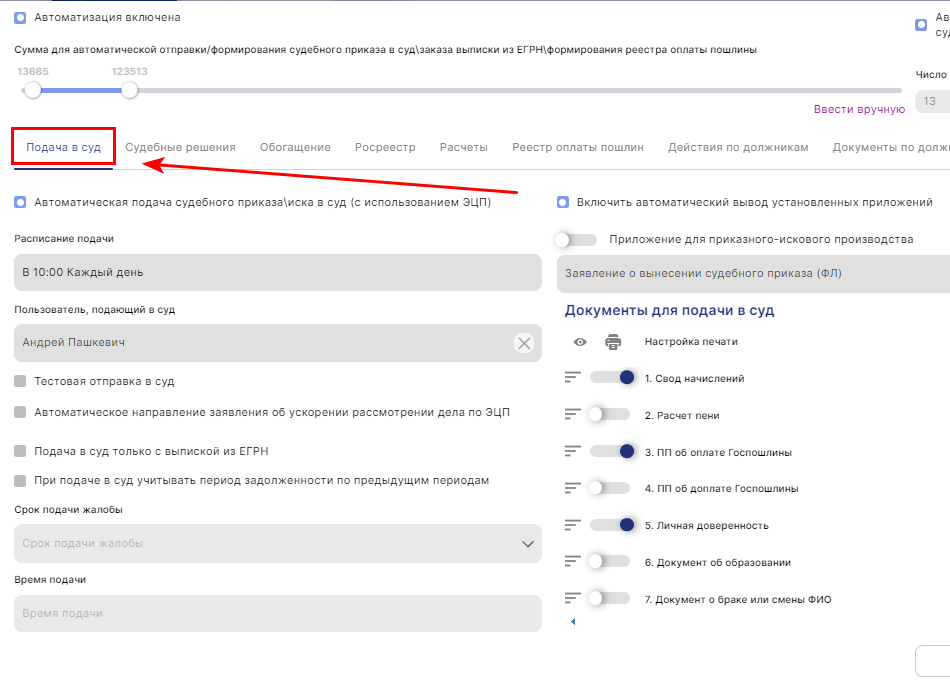950x687 pixels.
Task: Click the small blue left arrow below documents
Action: tap(573, 622)
